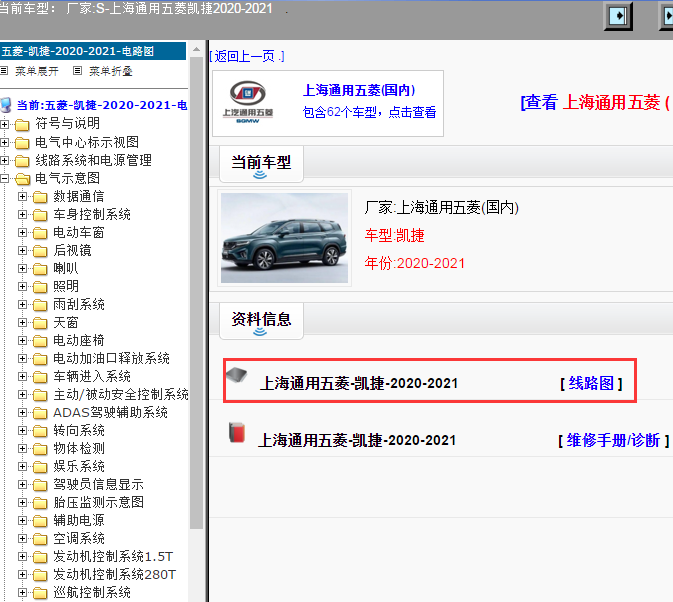This screenshot has height=602, width=673.
Task: Click folder icon of 电气中心标示视图
Action: 22,143
